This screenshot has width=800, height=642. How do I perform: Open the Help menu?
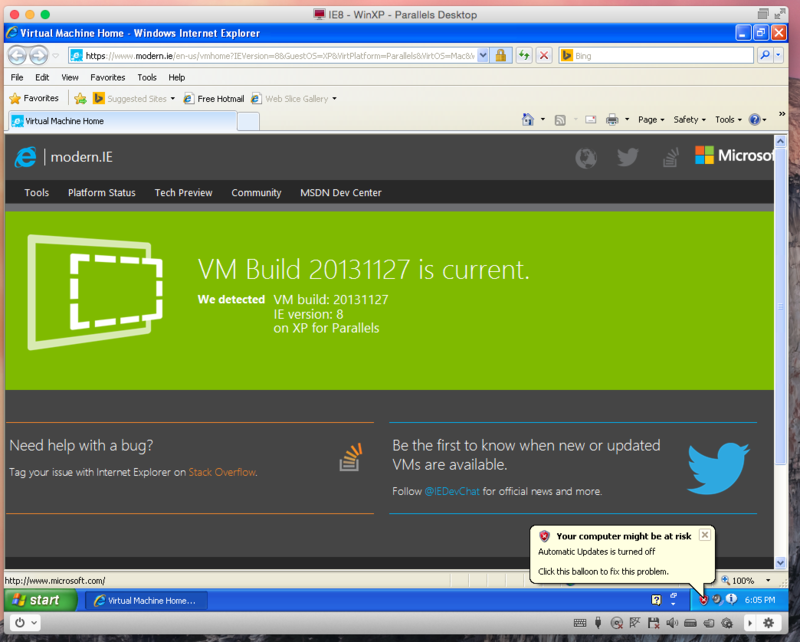pyautogui.click(x=177, y=78)
